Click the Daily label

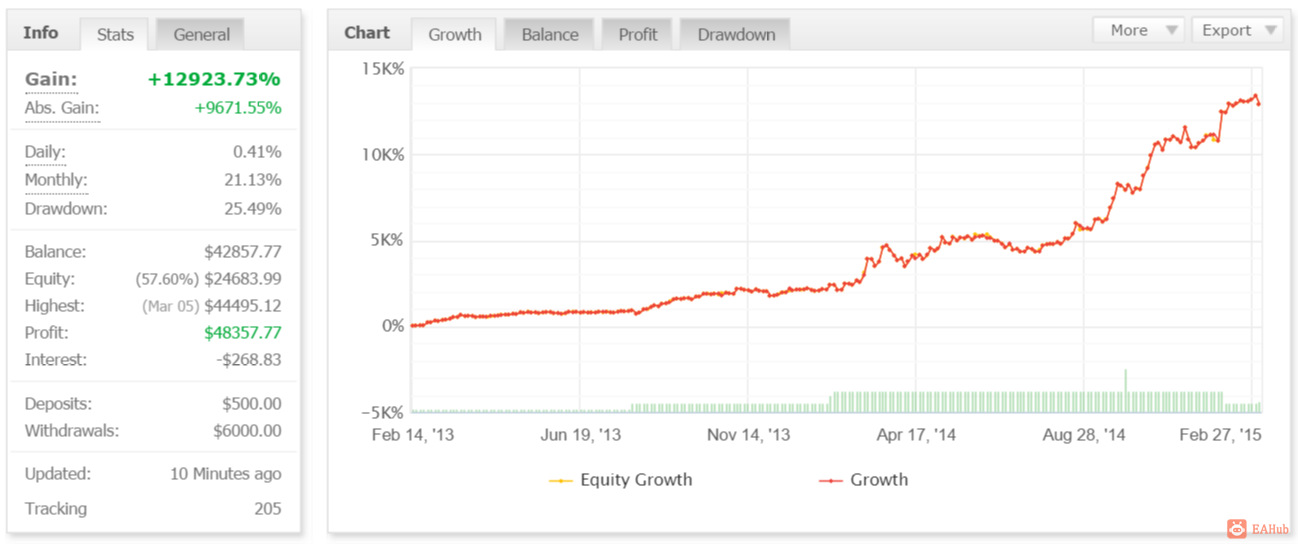[x=45, y=152]
